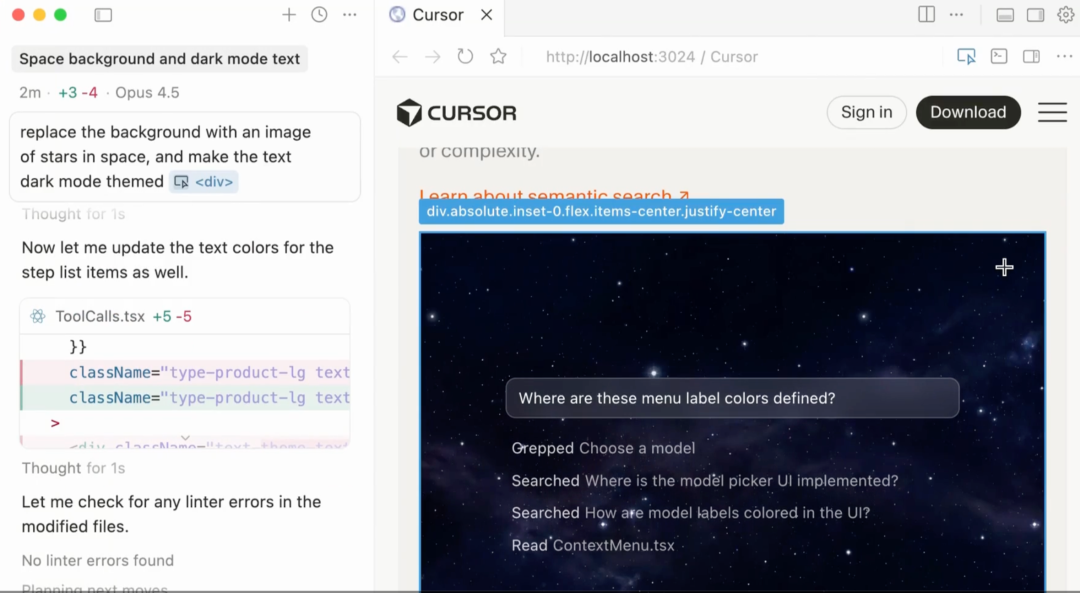The image size is (1080, 593).
Task: Click the Sign in button
Action: coord(866,112)
